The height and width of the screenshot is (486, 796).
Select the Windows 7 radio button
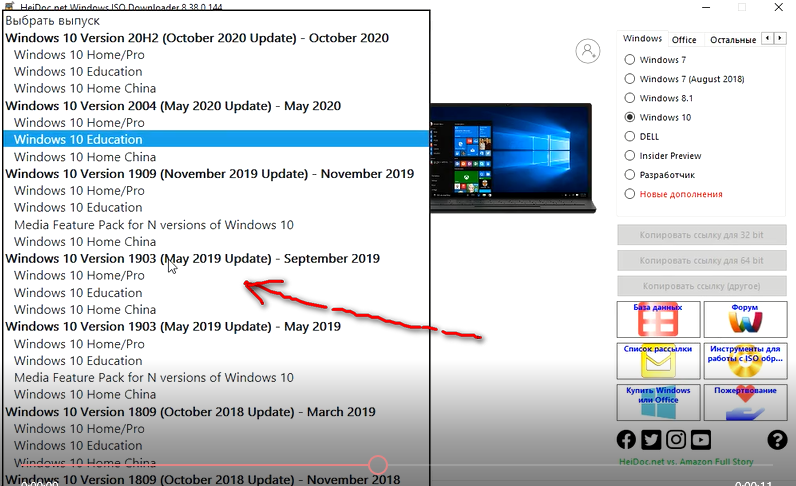point(629,59)
